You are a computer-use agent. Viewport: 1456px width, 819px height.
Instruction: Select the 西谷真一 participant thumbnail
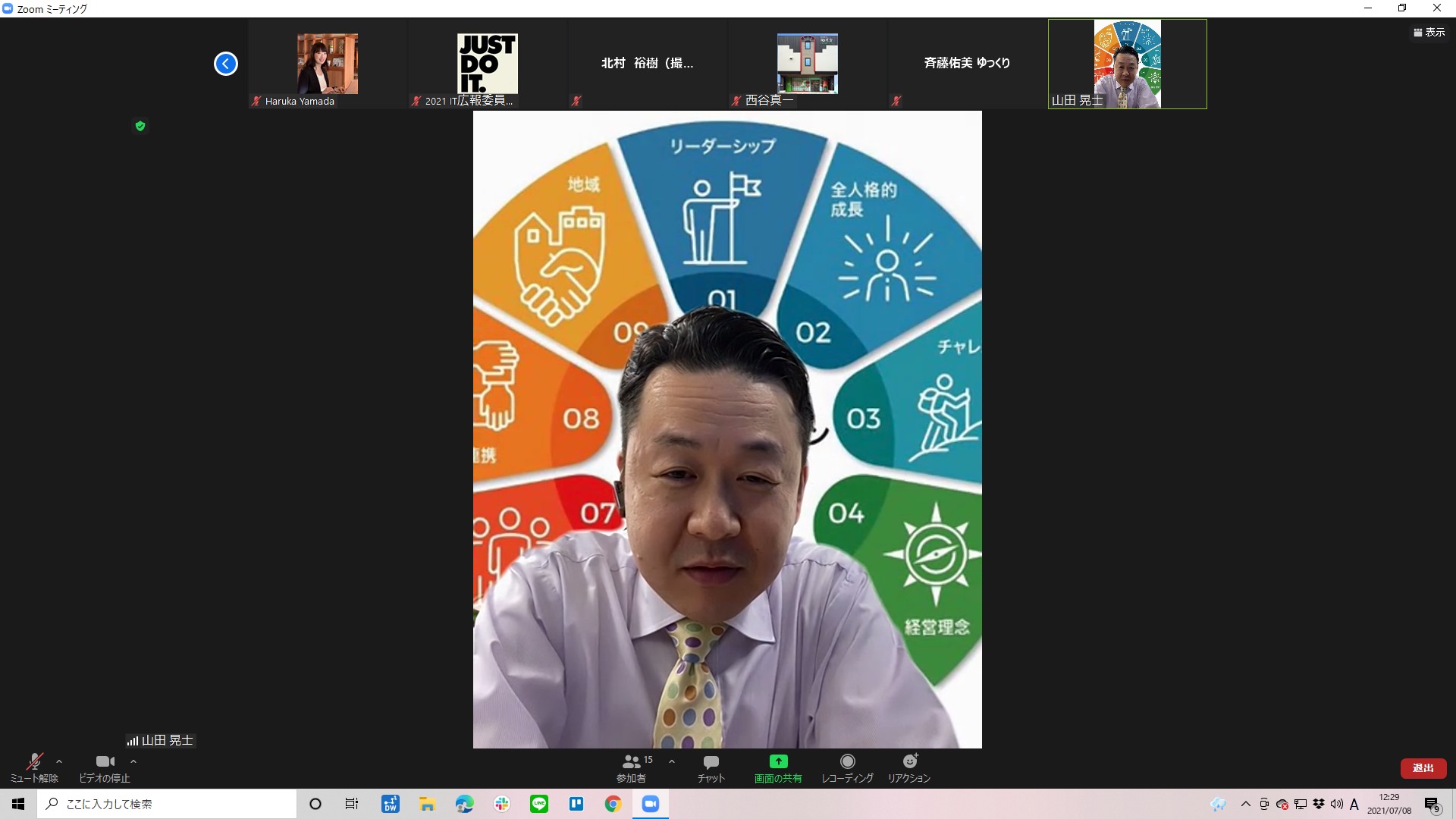point(808,64)
